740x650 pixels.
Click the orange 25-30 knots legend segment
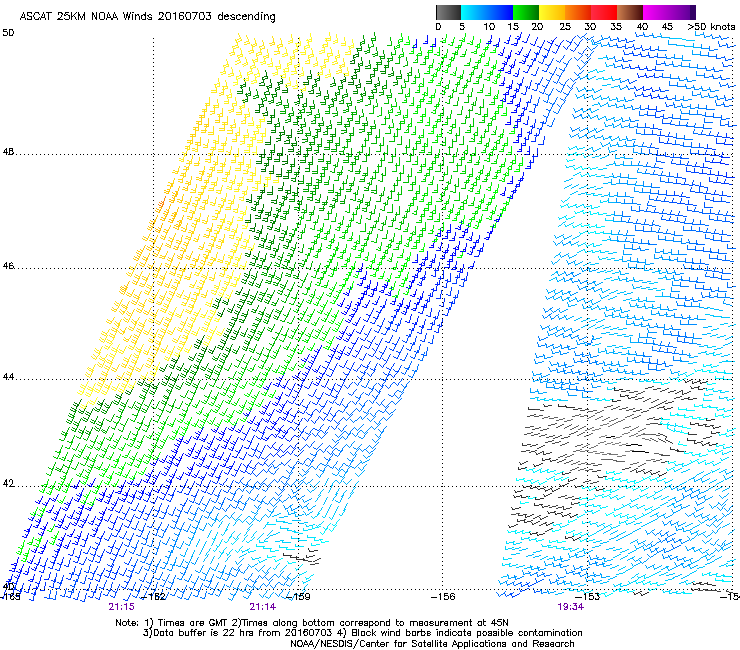(578, 12)
